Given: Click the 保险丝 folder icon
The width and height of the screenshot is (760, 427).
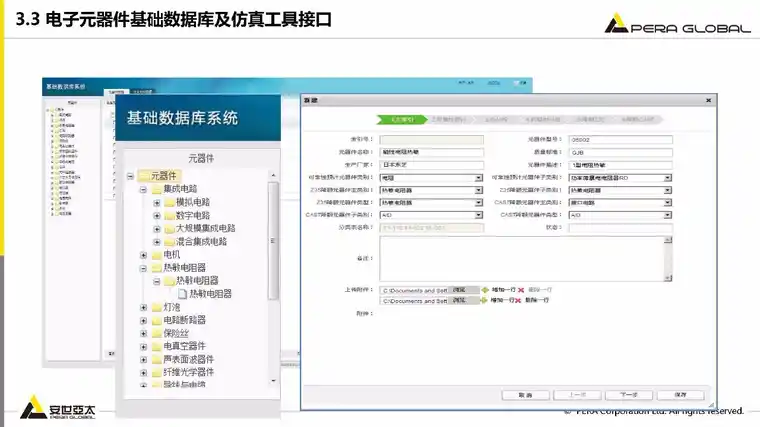Looking at the screenshot, I should pyautogui.click(x=156, y=333).
